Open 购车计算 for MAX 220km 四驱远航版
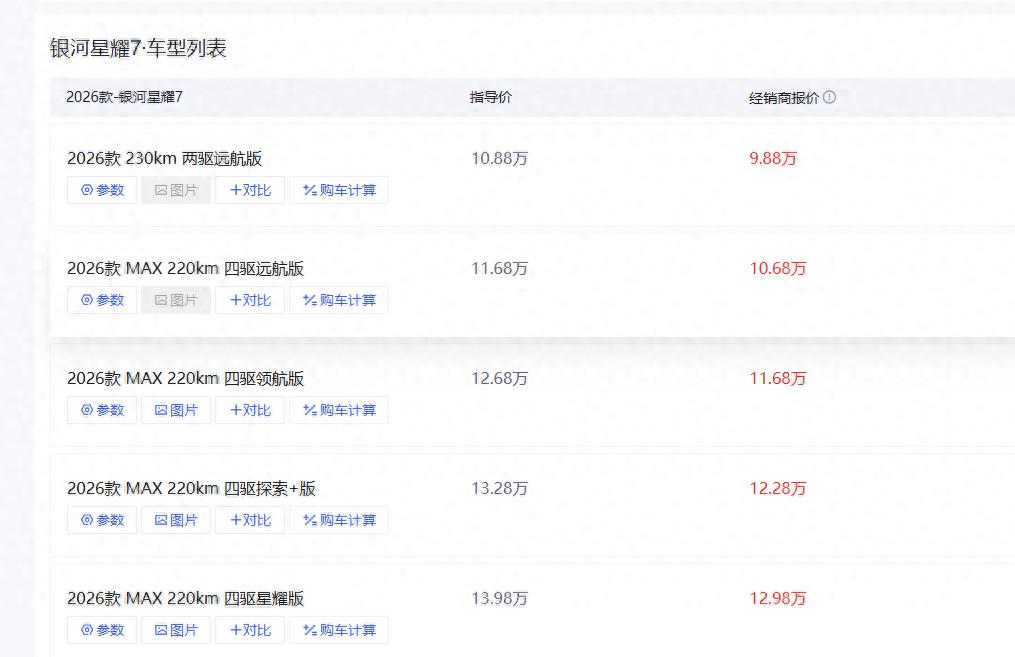1015x657 pixels. click(339, 300)
